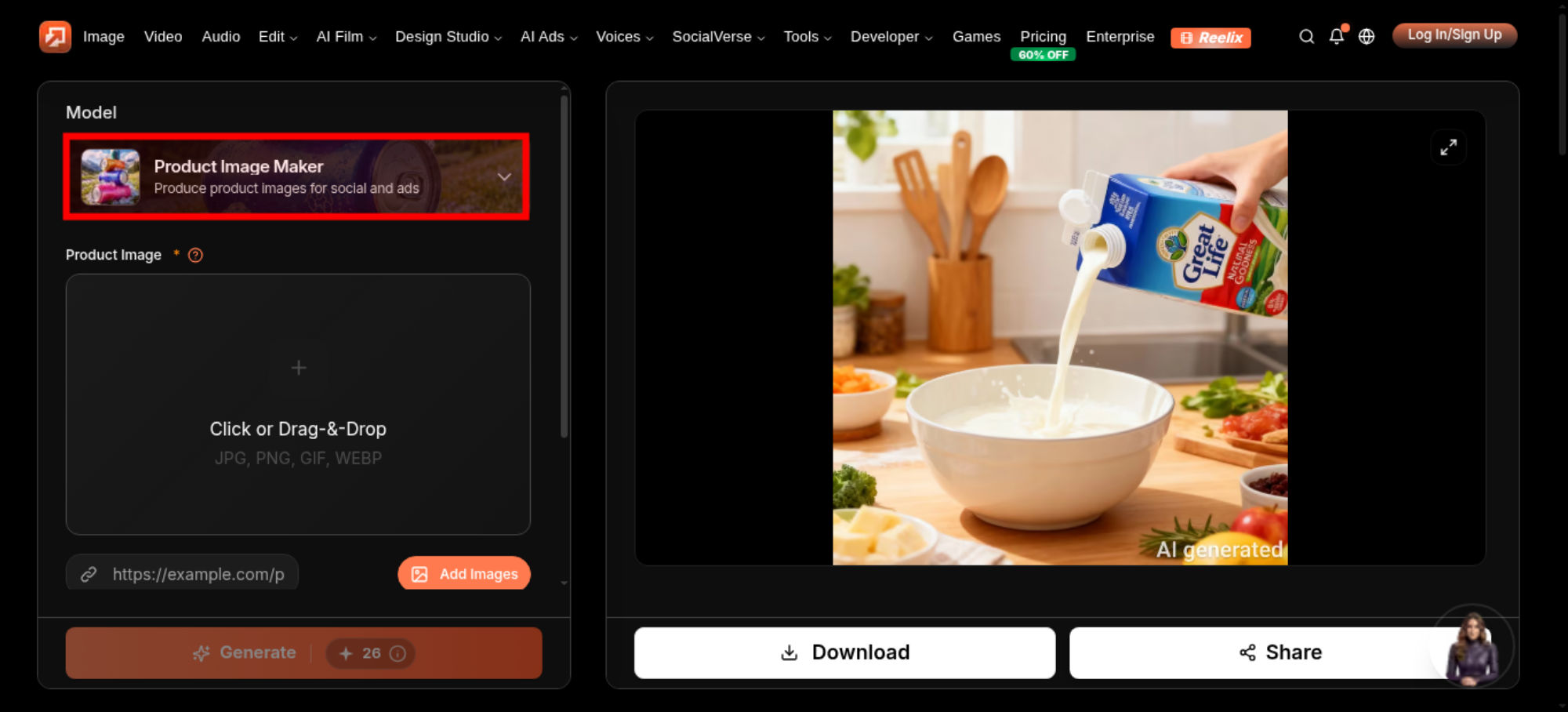This screenshot has height=712, width=1568.
Task: Click the Add Images button
Action: [464, 574]
